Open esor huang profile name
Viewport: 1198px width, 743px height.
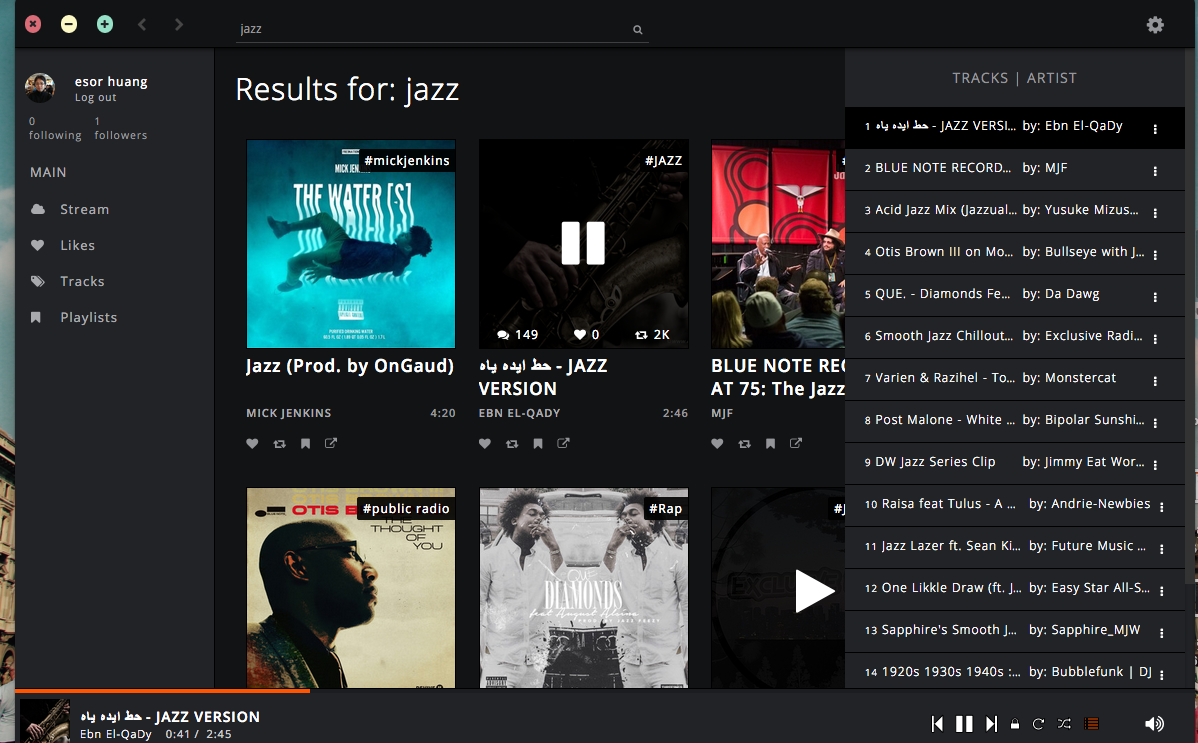tap(111, 81)
